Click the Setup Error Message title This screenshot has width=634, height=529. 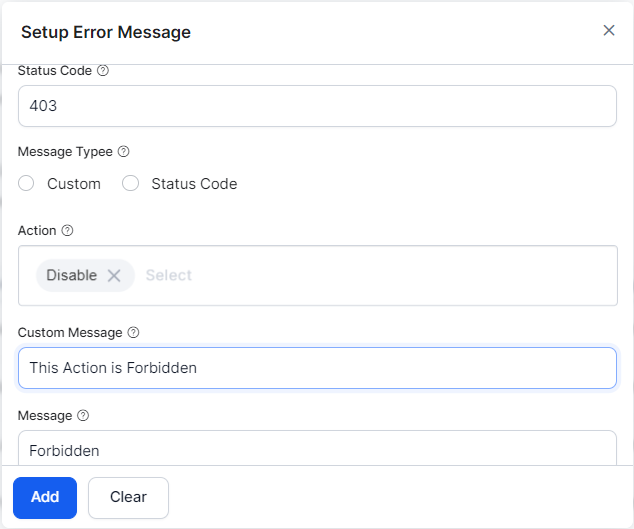(x=106, y=32)
